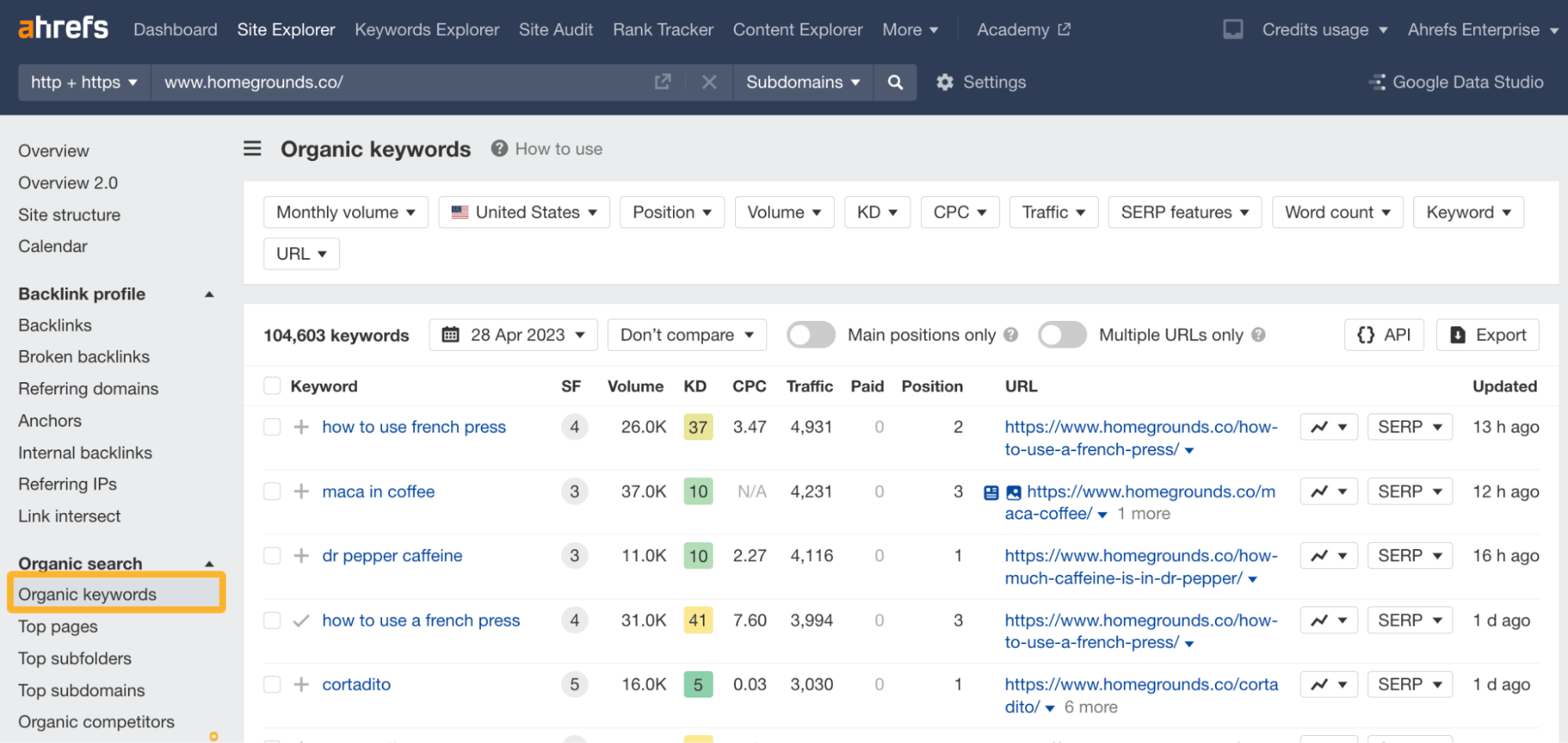The image size is (1568, 743).
Task: Open the position history chart for cortadito
Action: [x=1321, y=683]
